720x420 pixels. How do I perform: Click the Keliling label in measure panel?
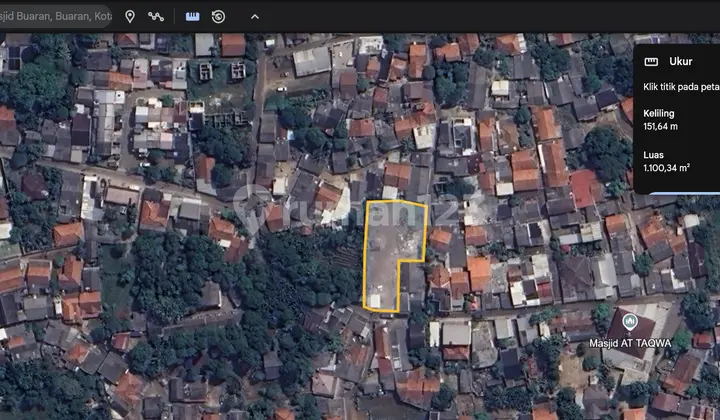click(657, 113)
